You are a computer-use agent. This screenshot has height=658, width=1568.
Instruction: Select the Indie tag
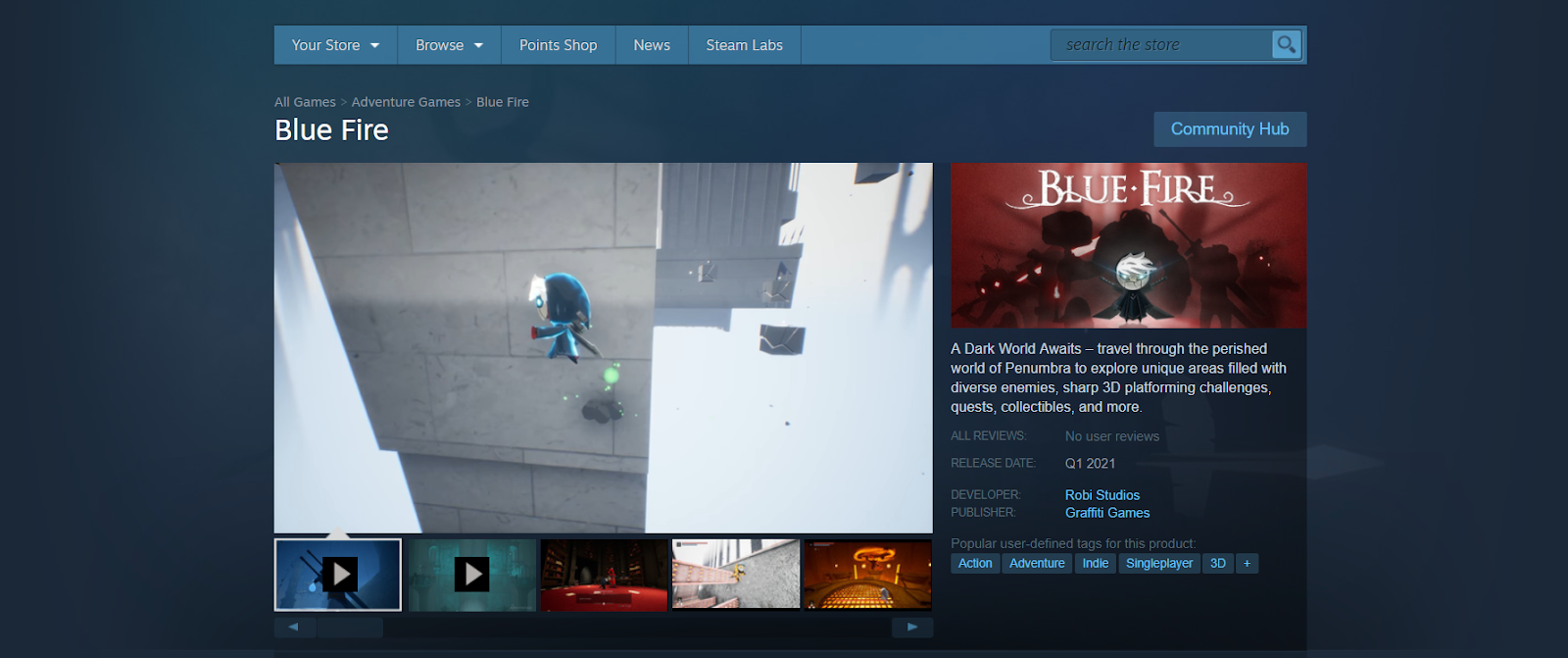(1096, 563)
